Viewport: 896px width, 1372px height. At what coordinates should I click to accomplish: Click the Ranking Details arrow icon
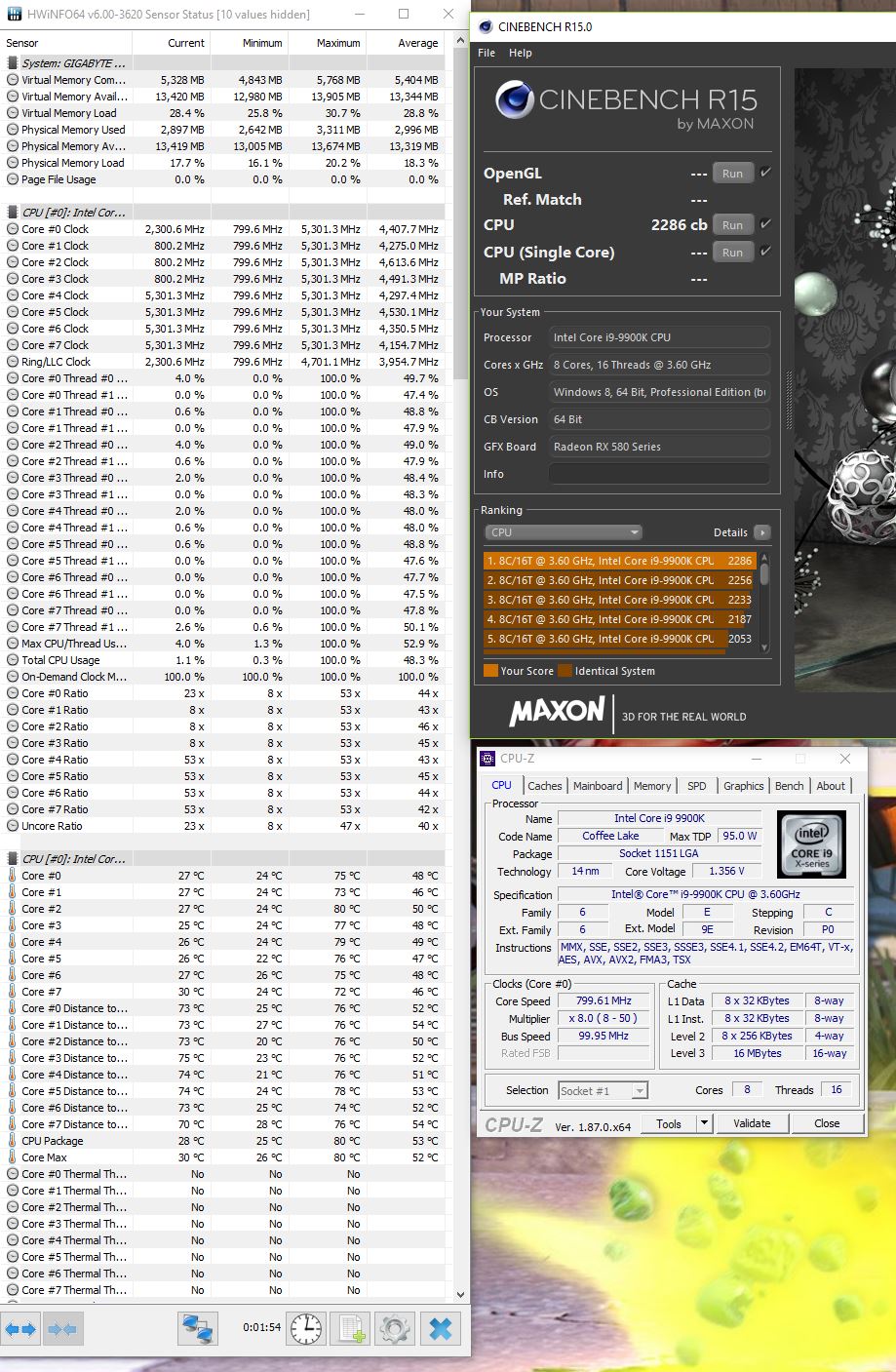[x=761, y=532]
